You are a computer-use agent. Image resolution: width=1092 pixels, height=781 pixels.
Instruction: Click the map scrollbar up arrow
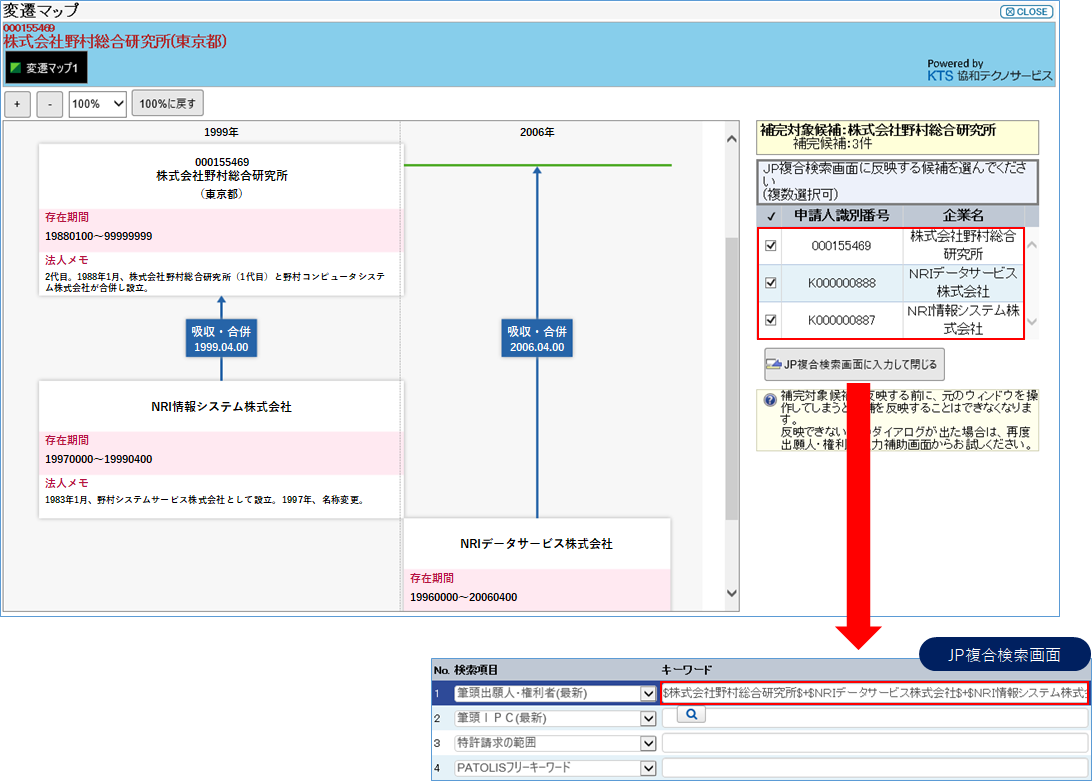[x=731, y=139]
